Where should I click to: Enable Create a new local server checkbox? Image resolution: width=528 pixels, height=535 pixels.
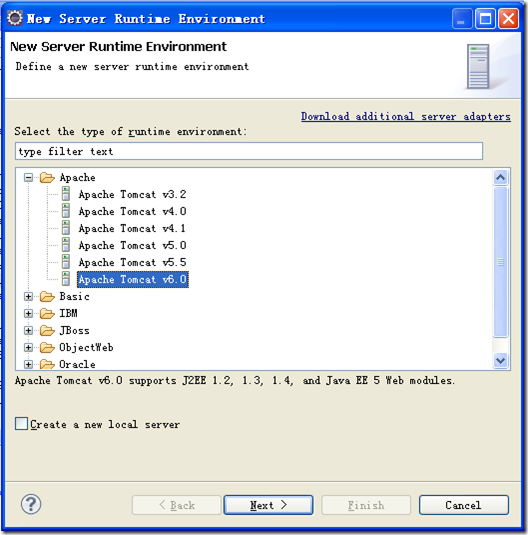tap(22, 423)
